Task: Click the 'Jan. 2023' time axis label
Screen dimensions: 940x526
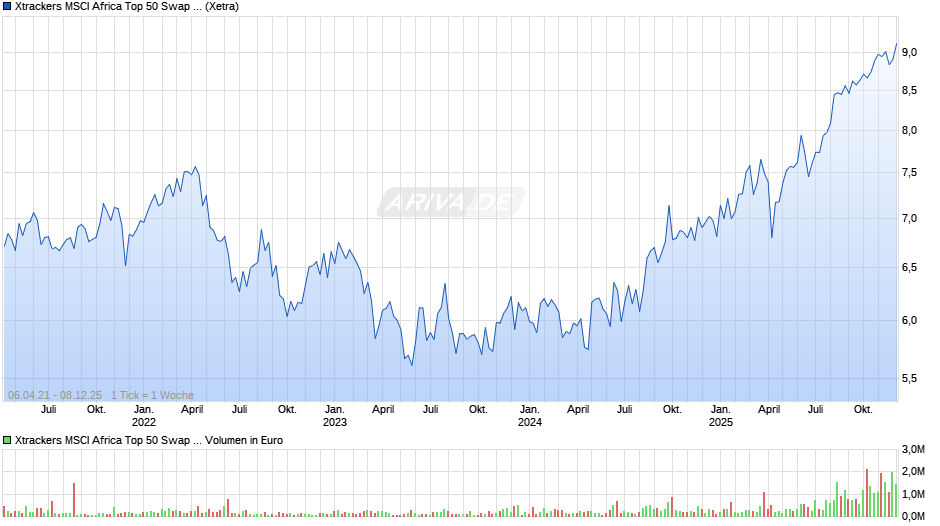Action: tap(335, 416)
